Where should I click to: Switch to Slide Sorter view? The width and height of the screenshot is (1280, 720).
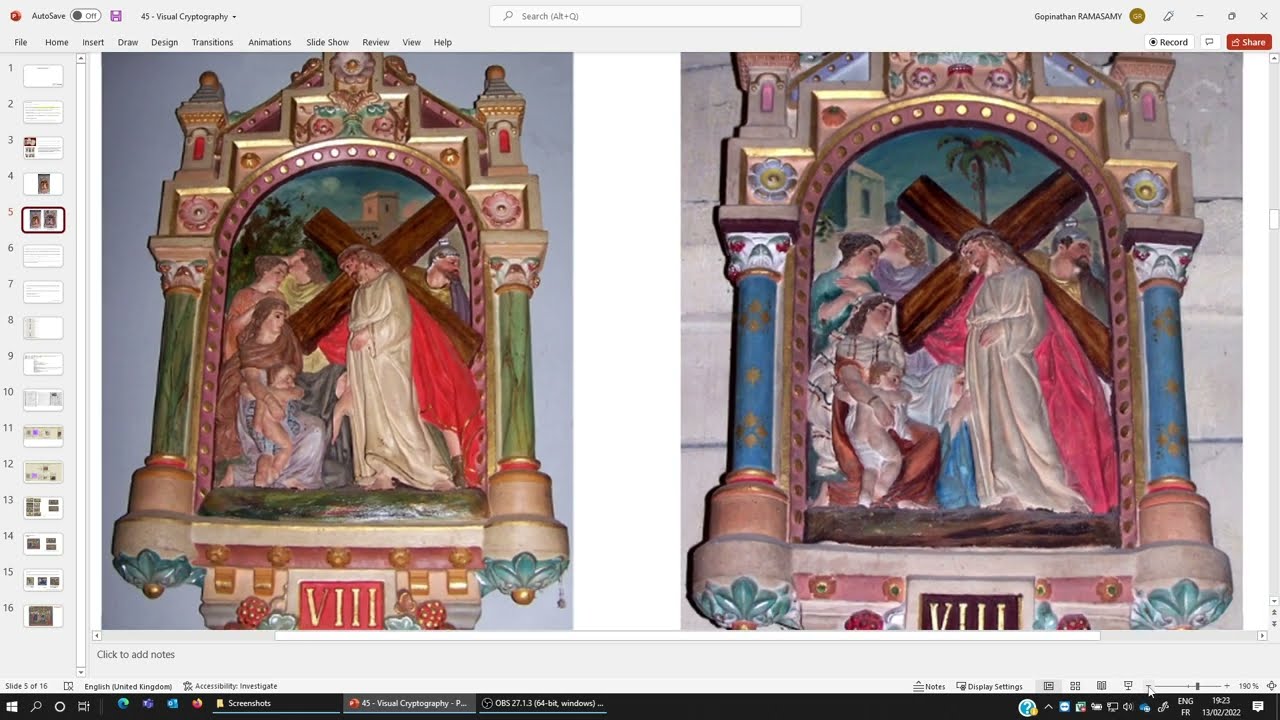(x=1075, y=686)
